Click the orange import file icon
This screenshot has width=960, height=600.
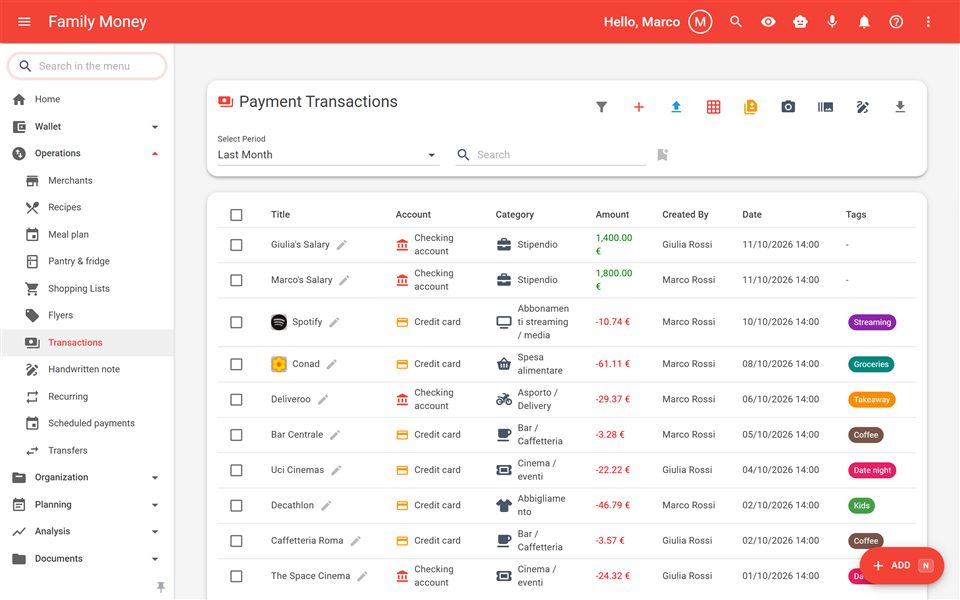click(x=751, y=107)
